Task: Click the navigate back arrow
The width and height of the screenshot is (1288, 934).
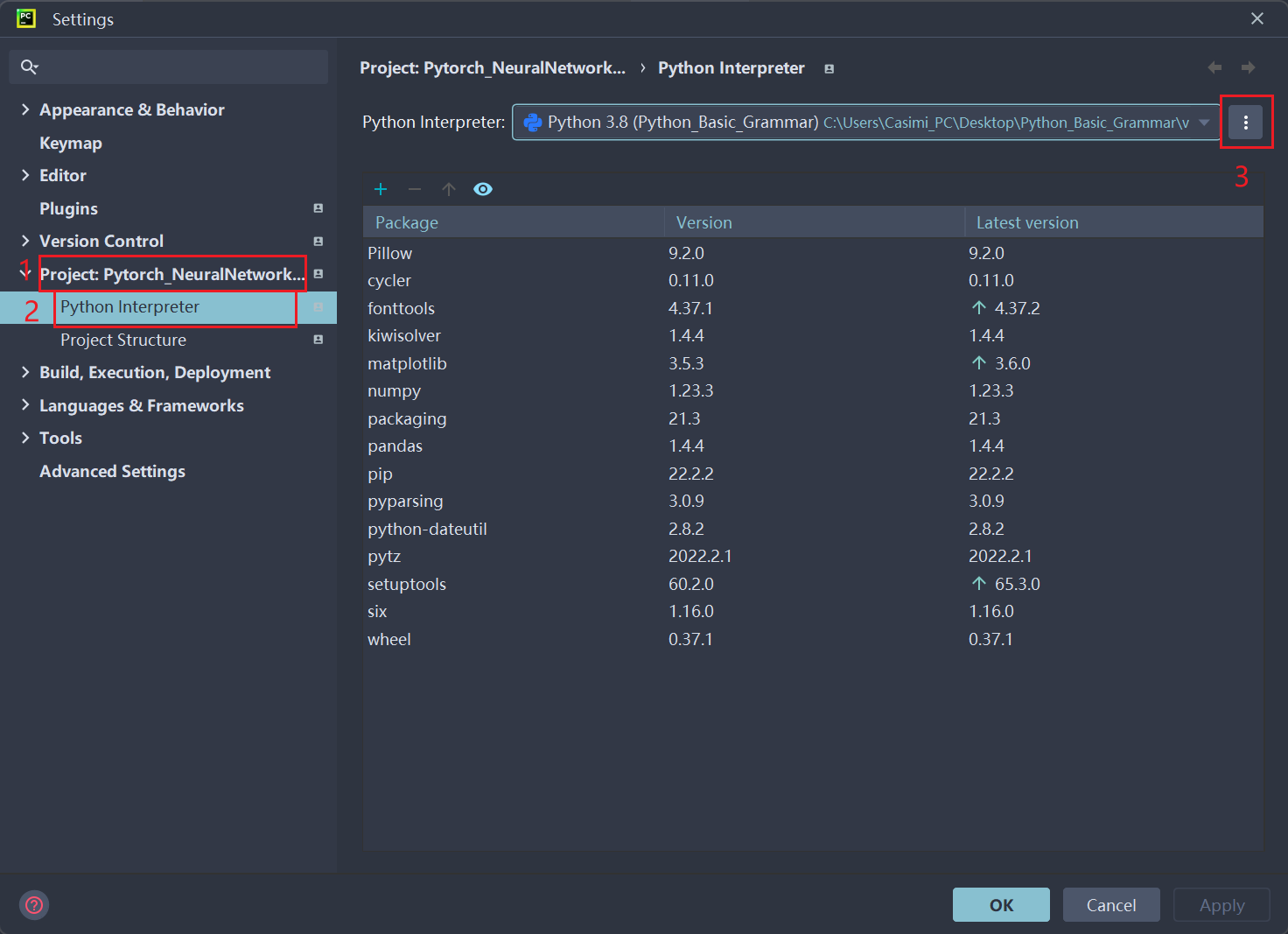Action: [x=1214, y=67]
